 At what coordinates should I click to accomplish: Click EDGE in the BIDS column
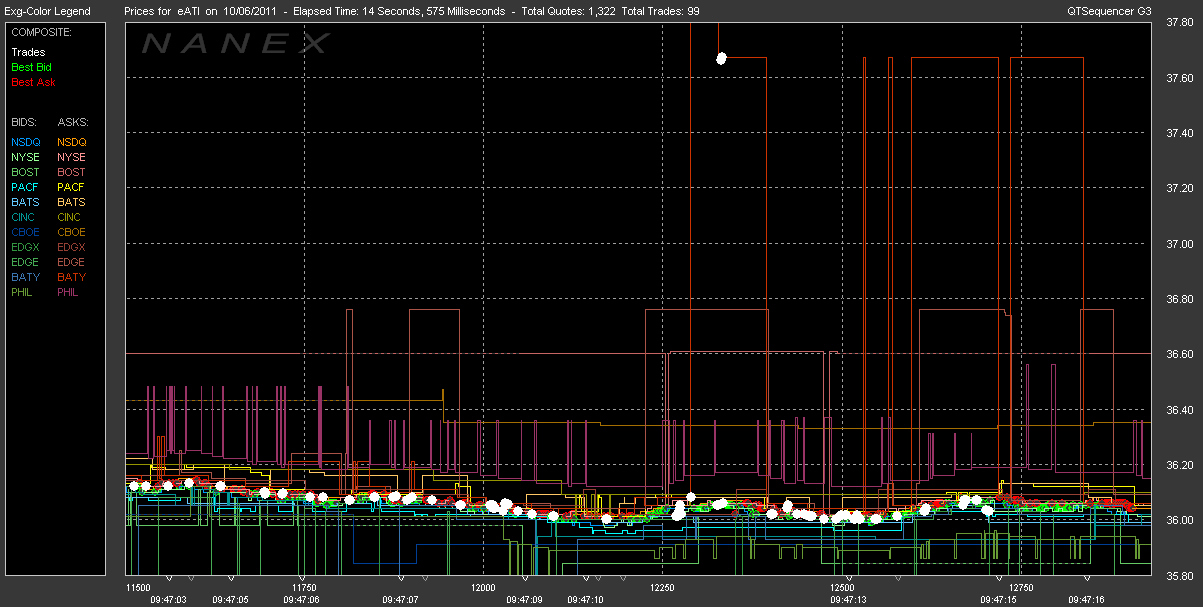25,262
